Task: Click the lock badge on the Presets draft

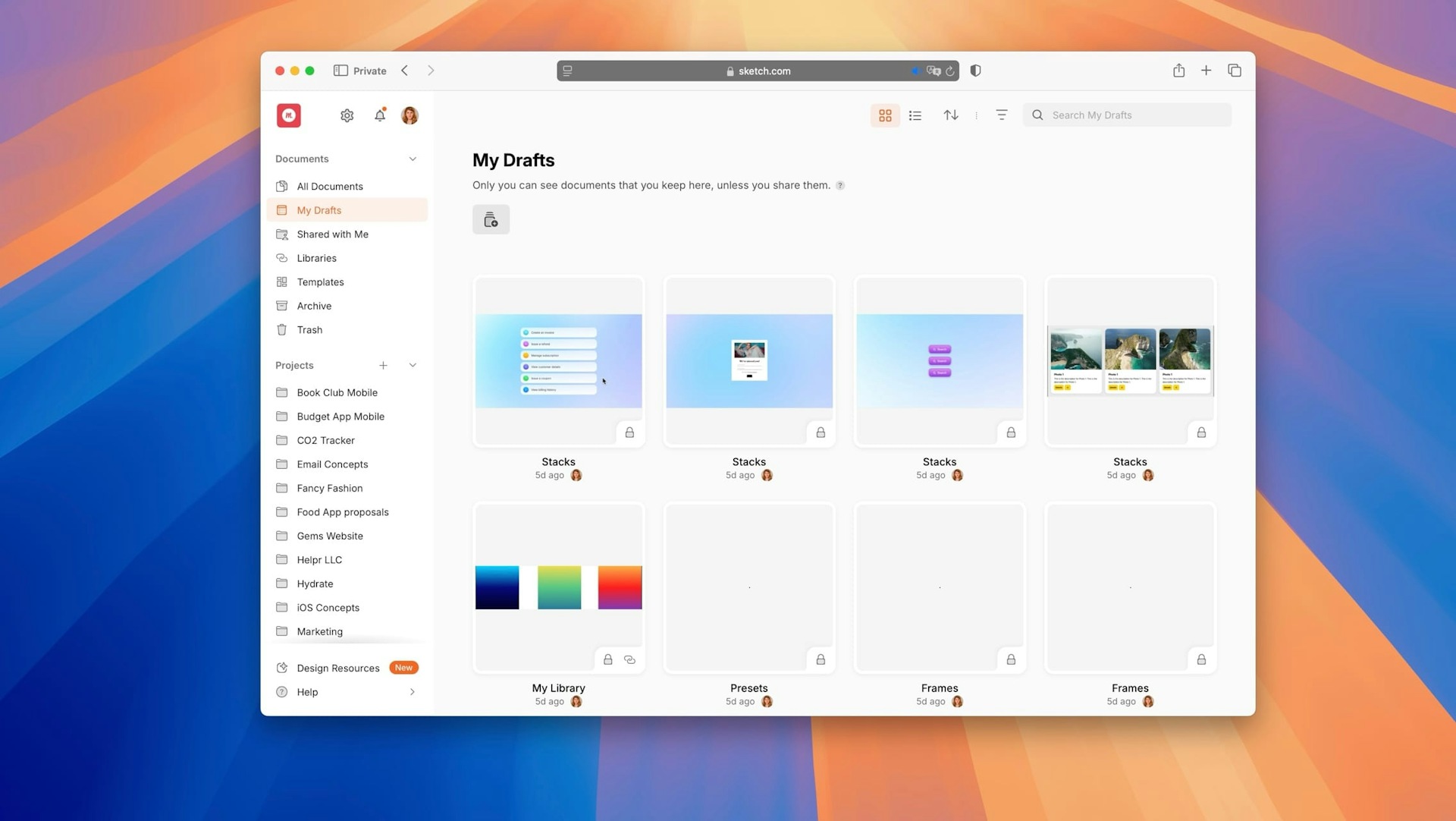Action: 821,659
